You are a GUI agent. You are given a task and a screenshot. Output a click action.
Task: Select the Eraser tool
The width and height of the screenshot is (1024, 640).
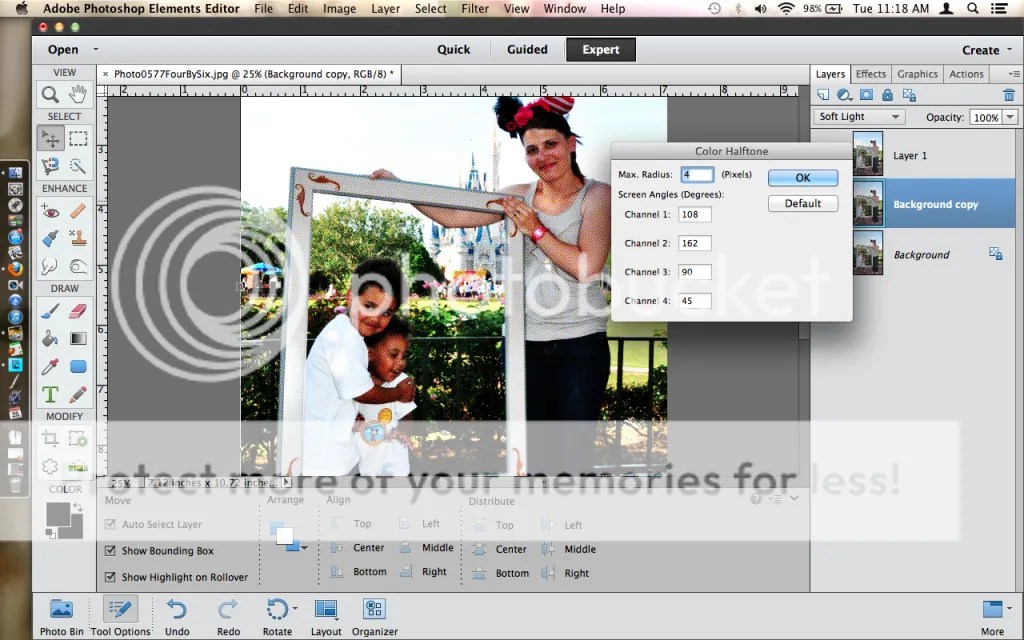[78, 311]
